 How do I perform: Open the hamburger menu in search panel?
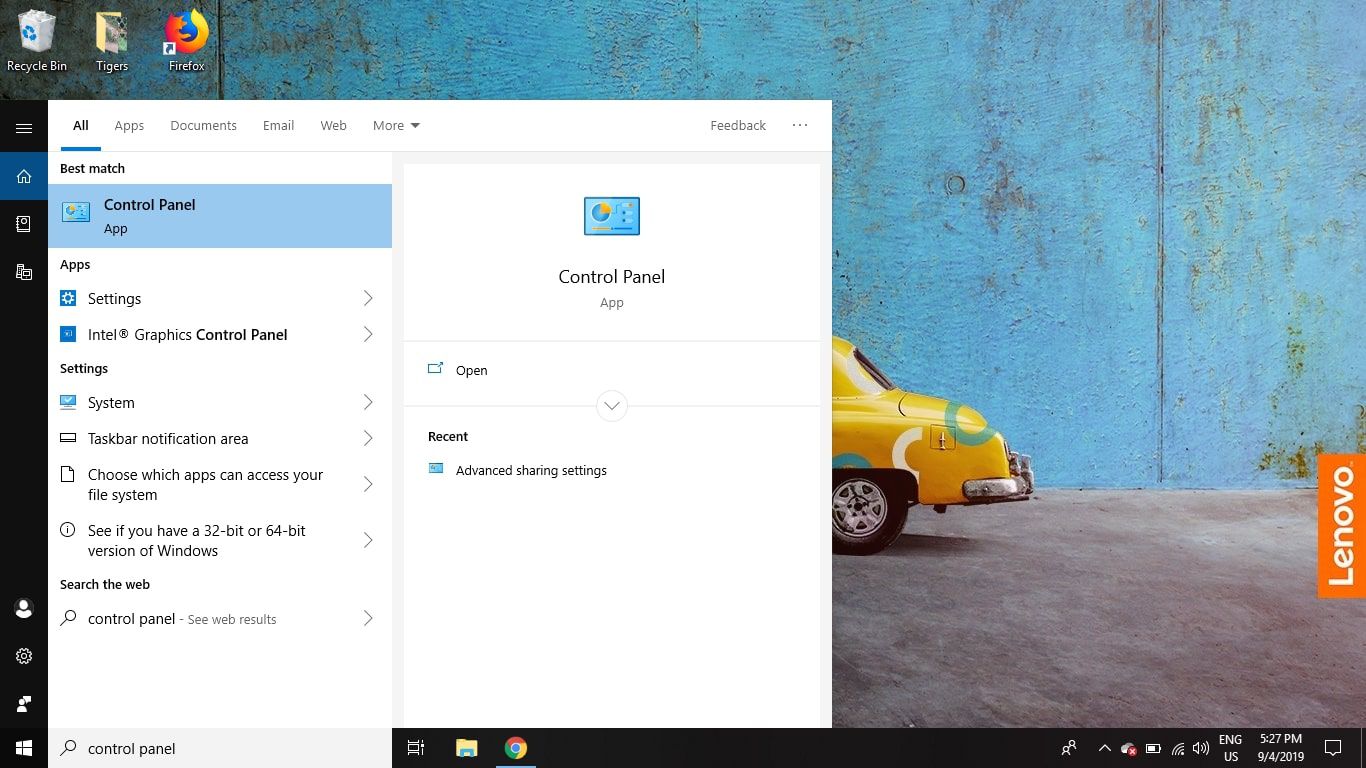(24, 128)
